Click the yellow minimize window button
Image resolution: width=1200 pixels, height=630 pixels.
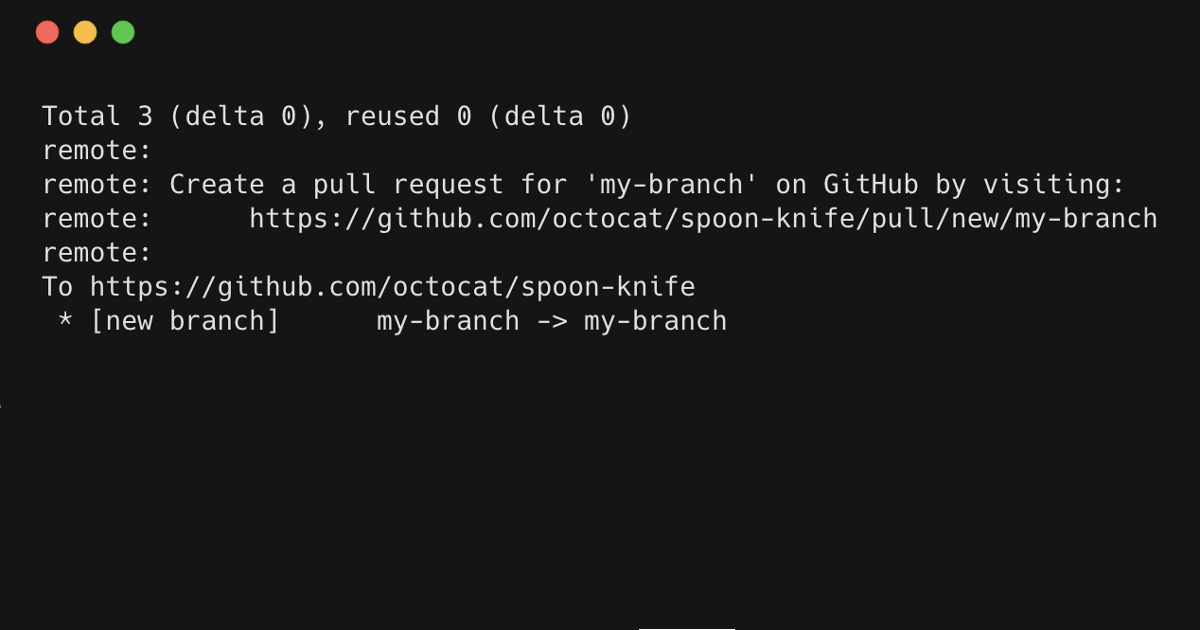click(85, 32)
